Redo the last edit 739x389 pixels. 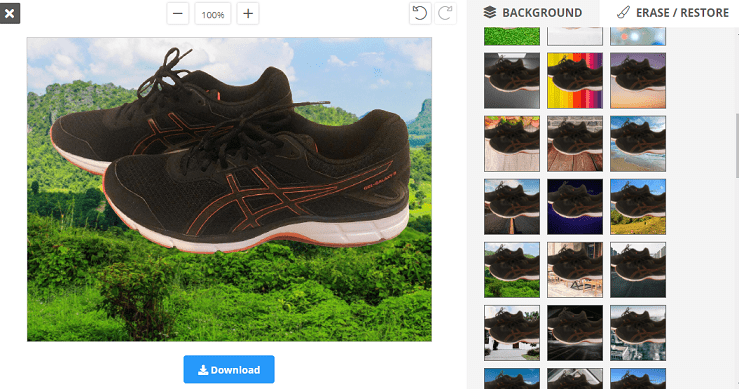pos(445,13)
